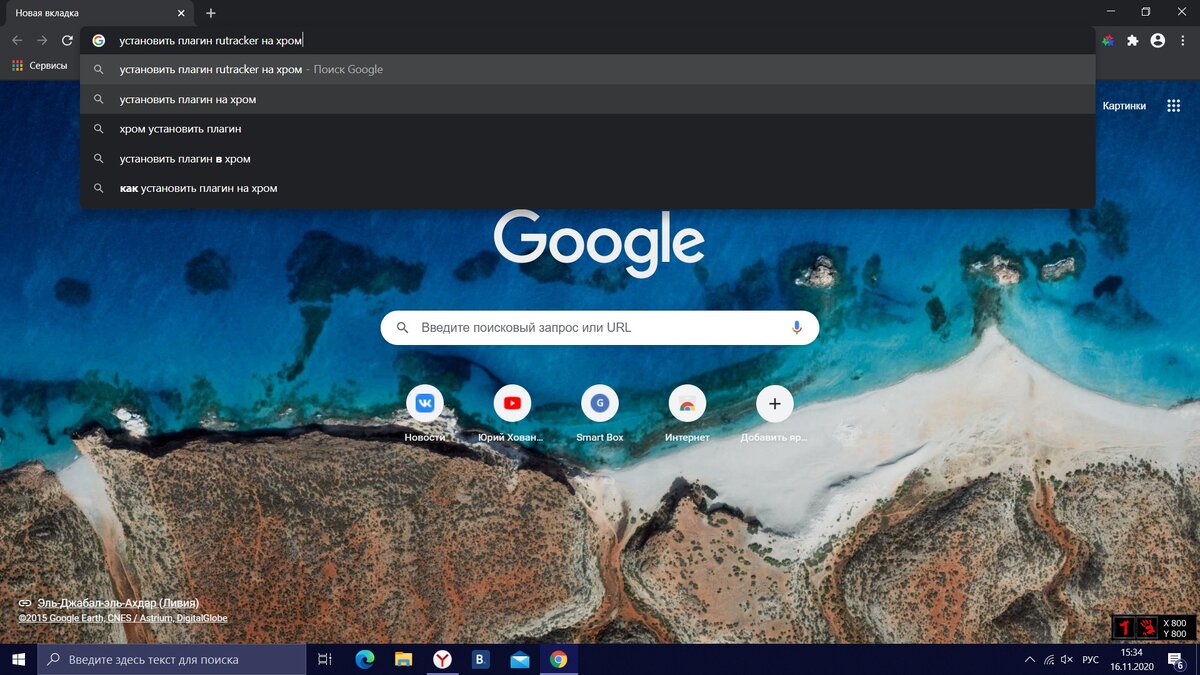1200x675 pixels.
Task: Click the Добавить ярлык plus button
Action: click(x=775, y=403)
